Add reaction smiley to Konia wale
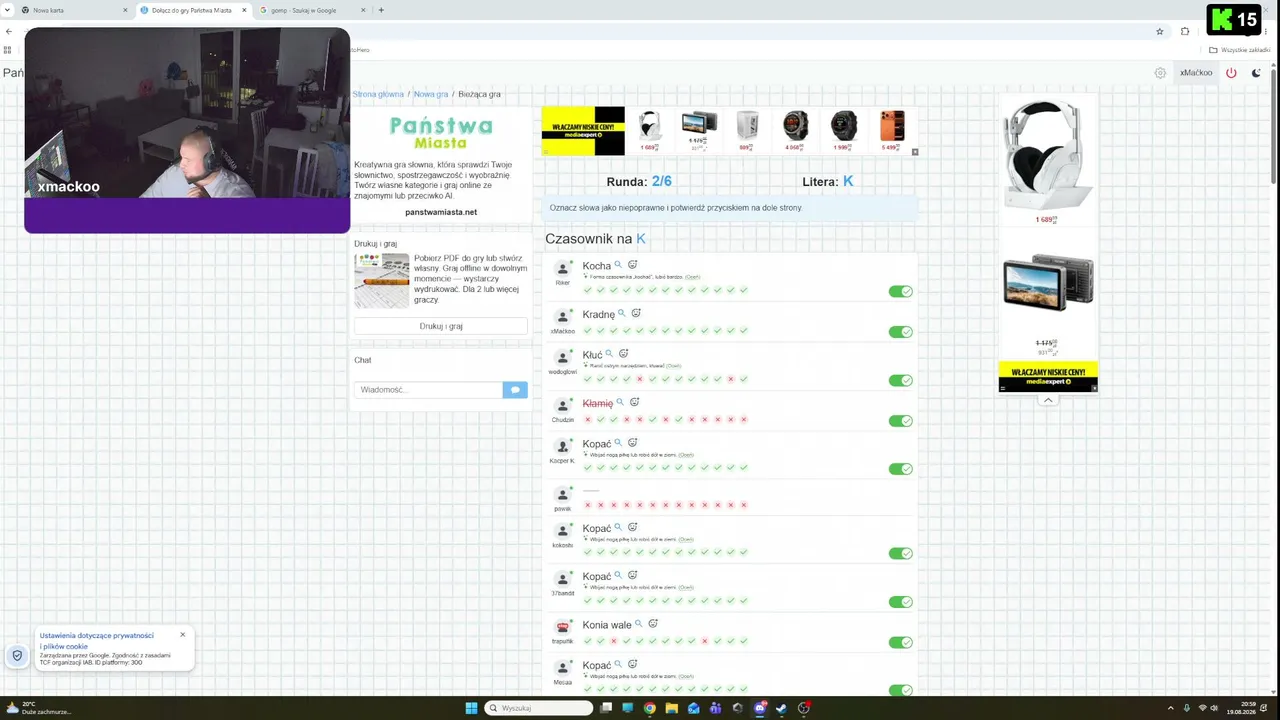The height and width of the screenshot is (720, 1280). (x=654, y=624)
